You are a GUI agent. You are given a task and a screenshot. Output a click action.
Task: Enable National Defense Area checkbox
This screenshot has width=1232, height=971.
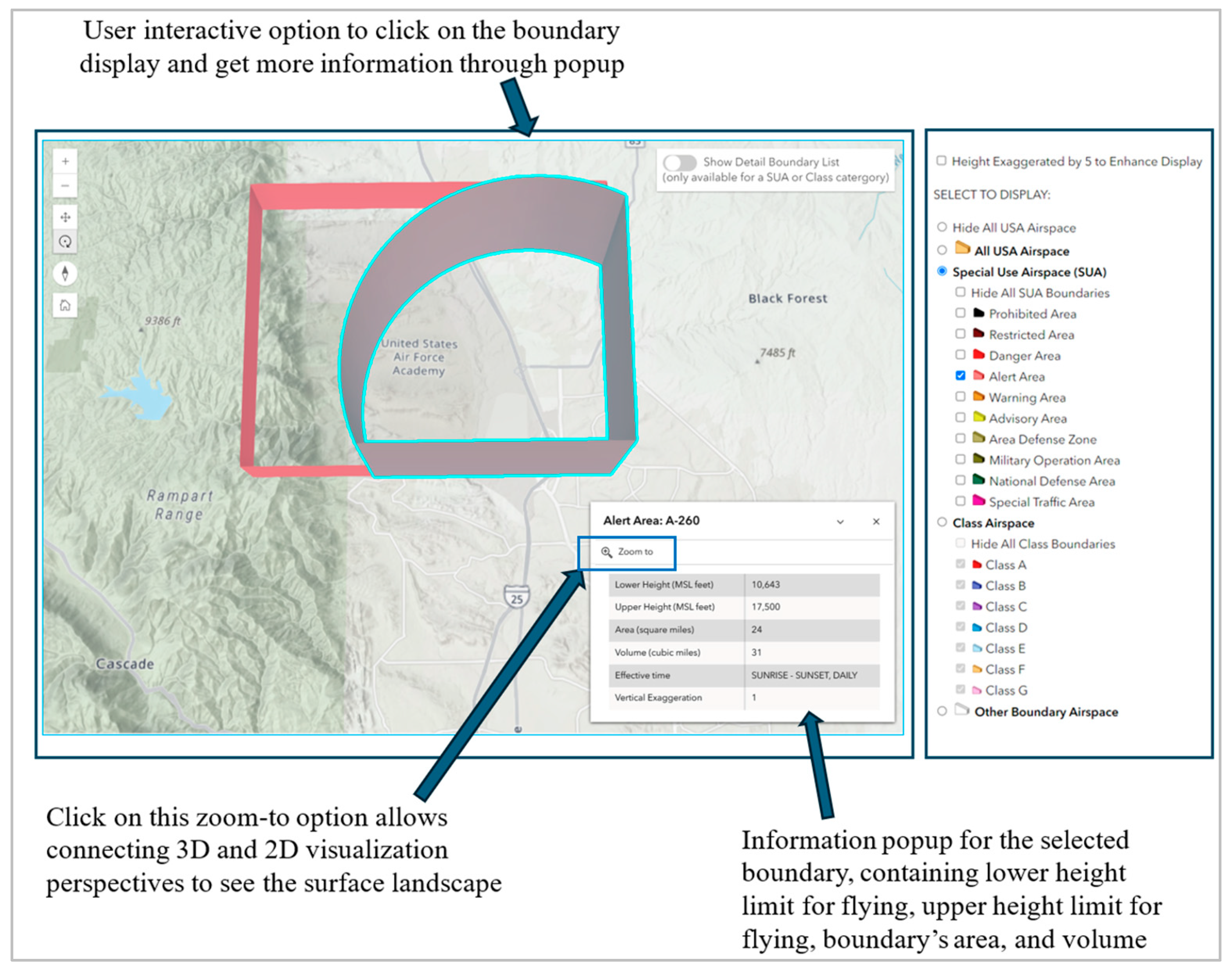(960, 480)
